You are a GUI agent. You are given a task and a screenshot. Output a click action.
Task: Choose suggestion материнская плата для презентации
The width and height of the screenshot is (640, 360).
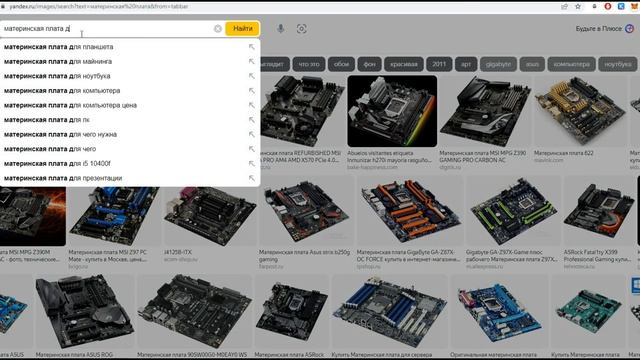pyautogui.click(x=130, y=178)
